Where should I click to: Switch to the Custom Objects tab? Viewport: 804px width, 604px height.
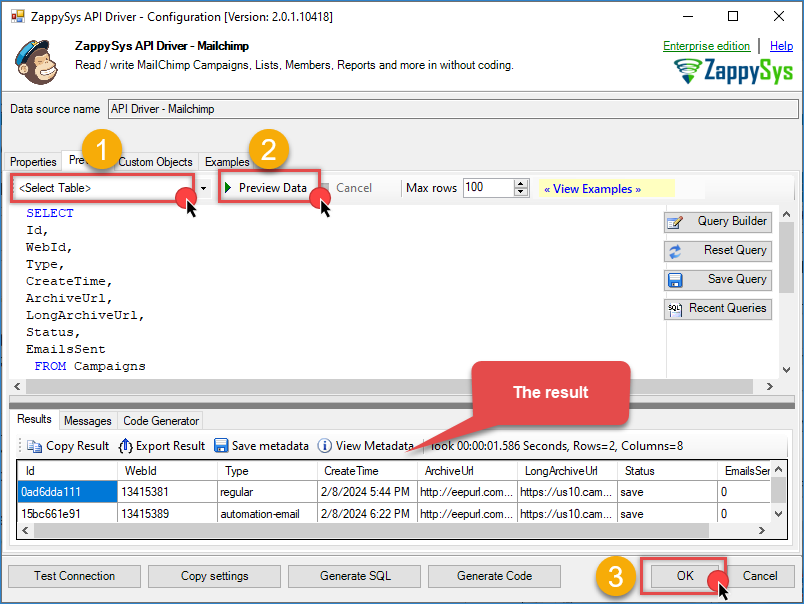click(155, 162)
